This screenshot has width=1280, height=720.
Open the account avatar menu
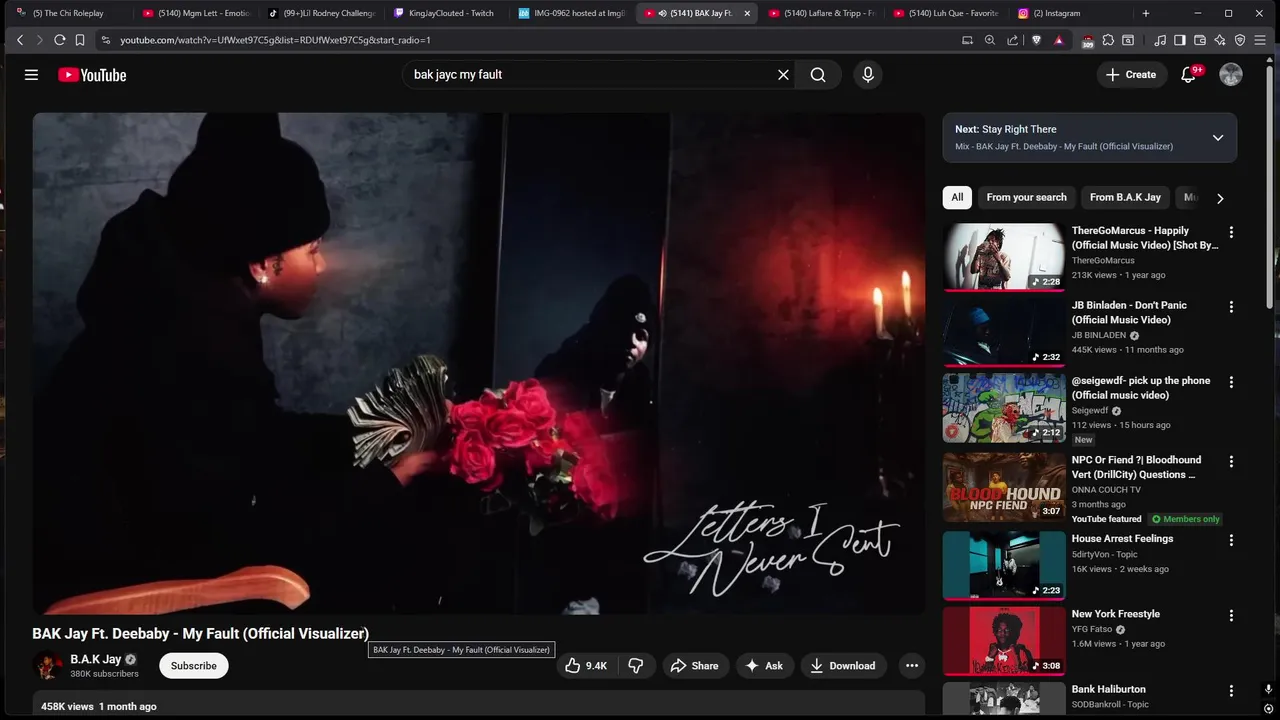pyautogui.click(x=1231, y=75)
